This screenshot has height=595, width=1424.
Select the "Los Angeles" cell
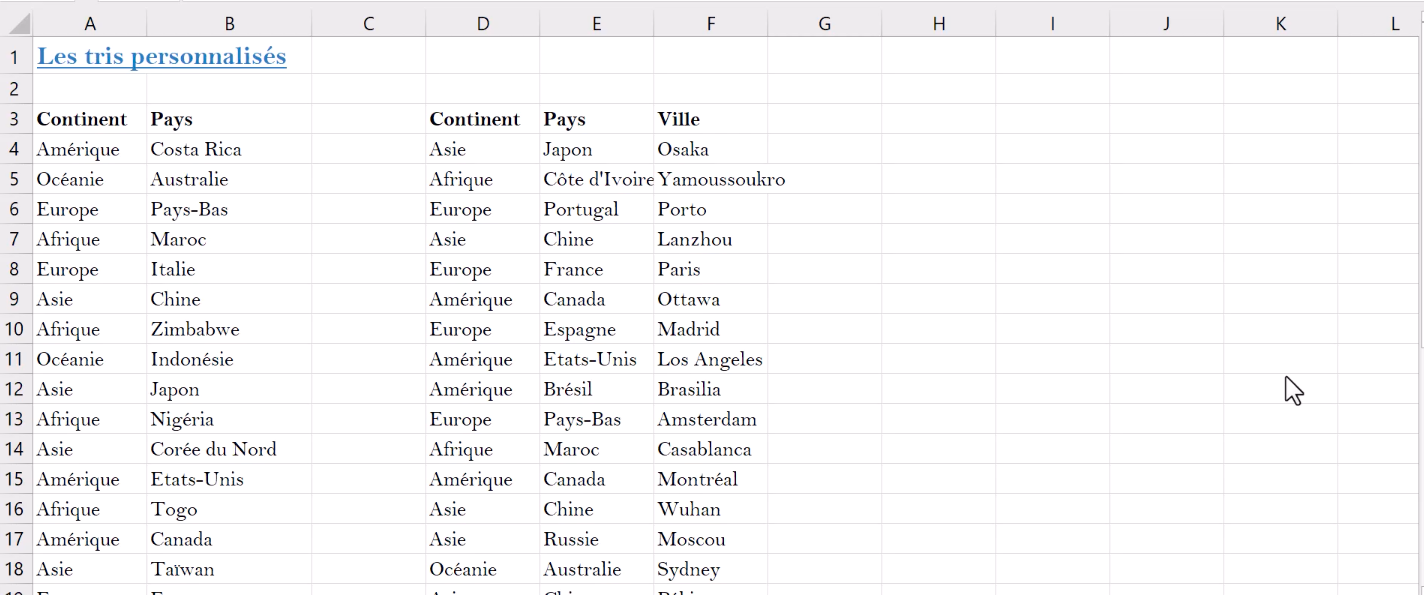tap(710, 359)
